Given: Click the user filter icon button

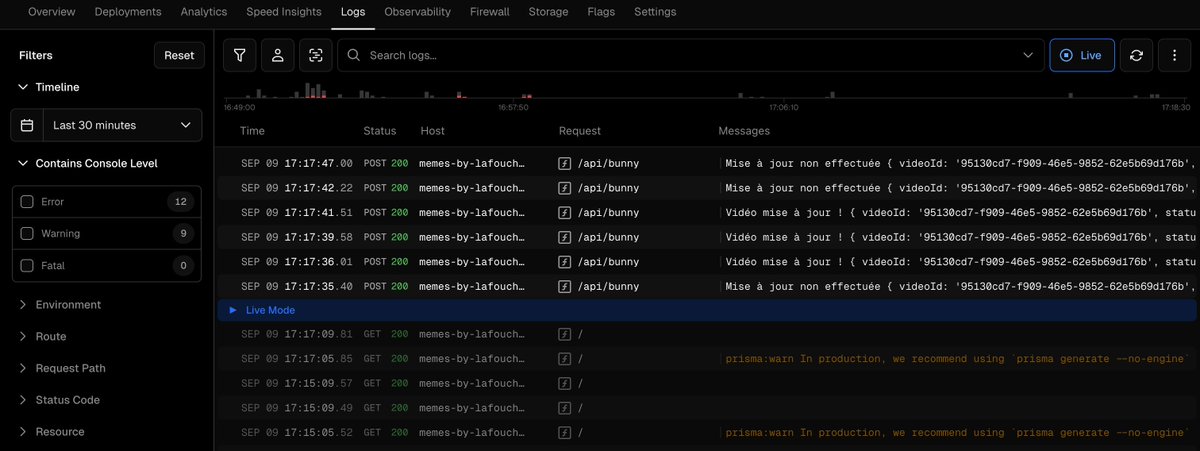Looking at the screenshot, I should click(277, 55).
